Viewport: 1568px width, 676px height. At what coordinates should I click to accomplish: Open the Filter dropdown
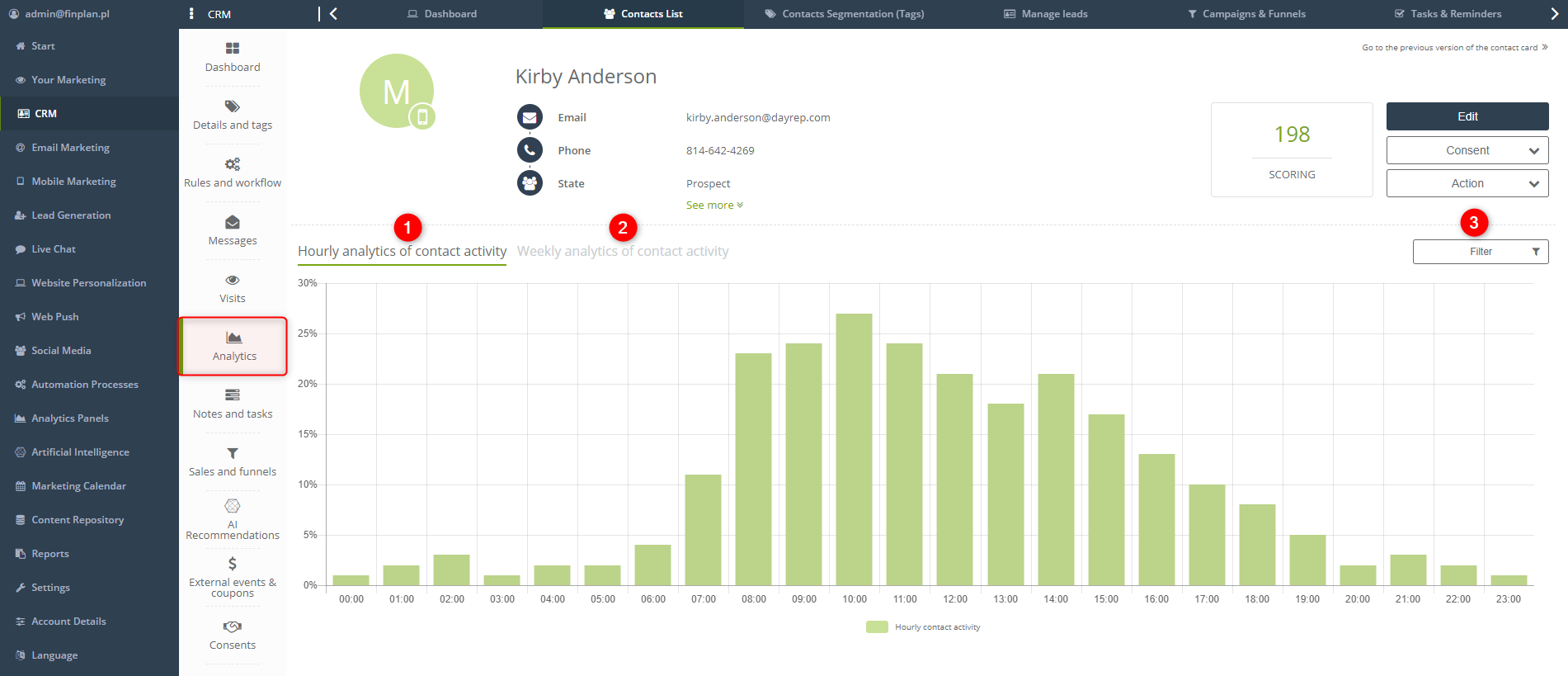(x=1481, y=252)
